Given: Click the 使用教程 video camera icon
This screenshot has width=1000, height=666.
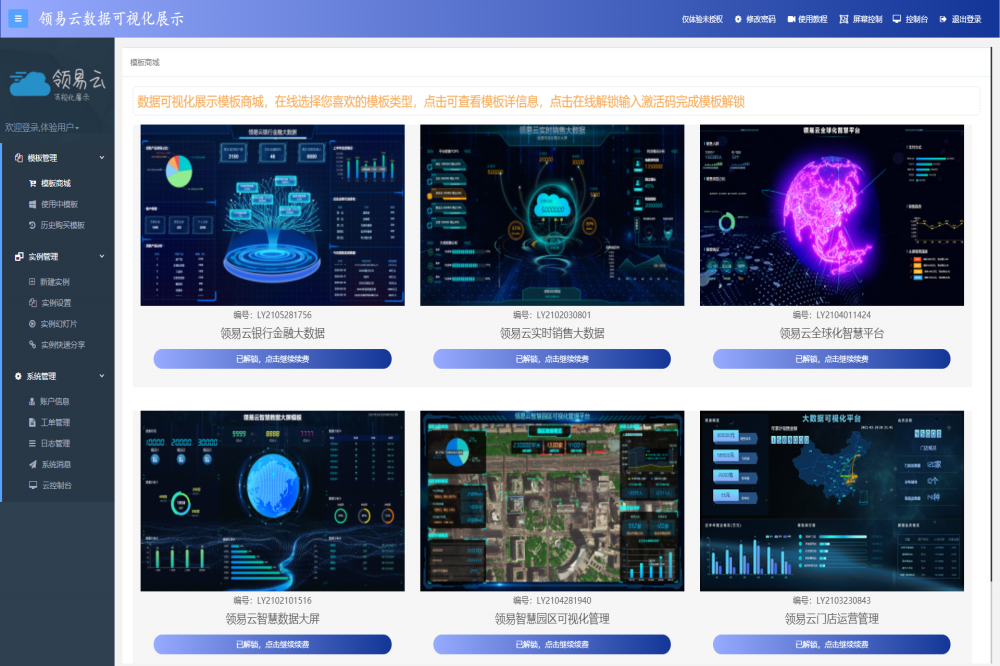Looking at the screenshot, I should [x=791, y=19].
